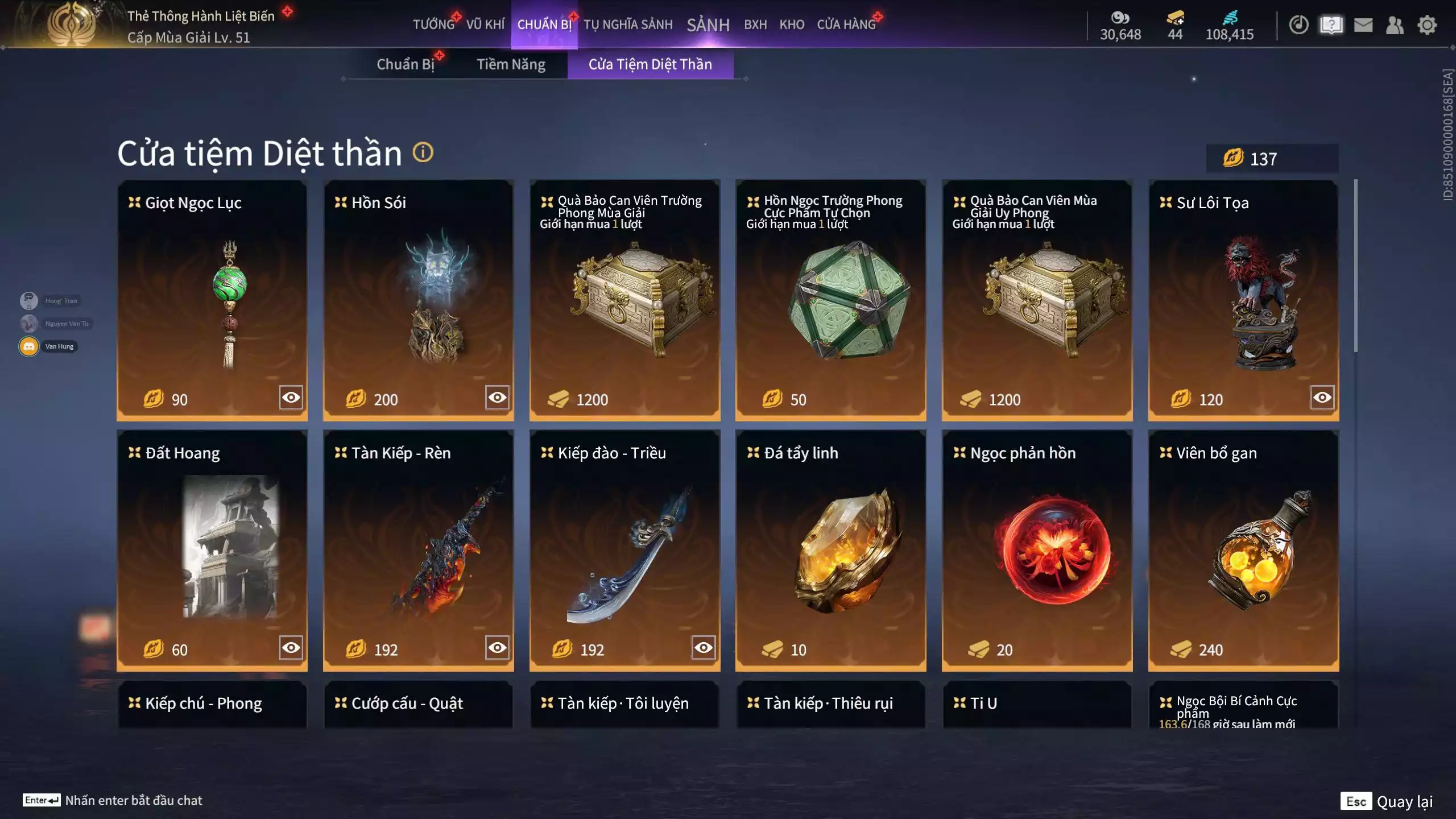Open the CỬA HÀNG menu
1456x819 pixels.
[x=846, y=24]
